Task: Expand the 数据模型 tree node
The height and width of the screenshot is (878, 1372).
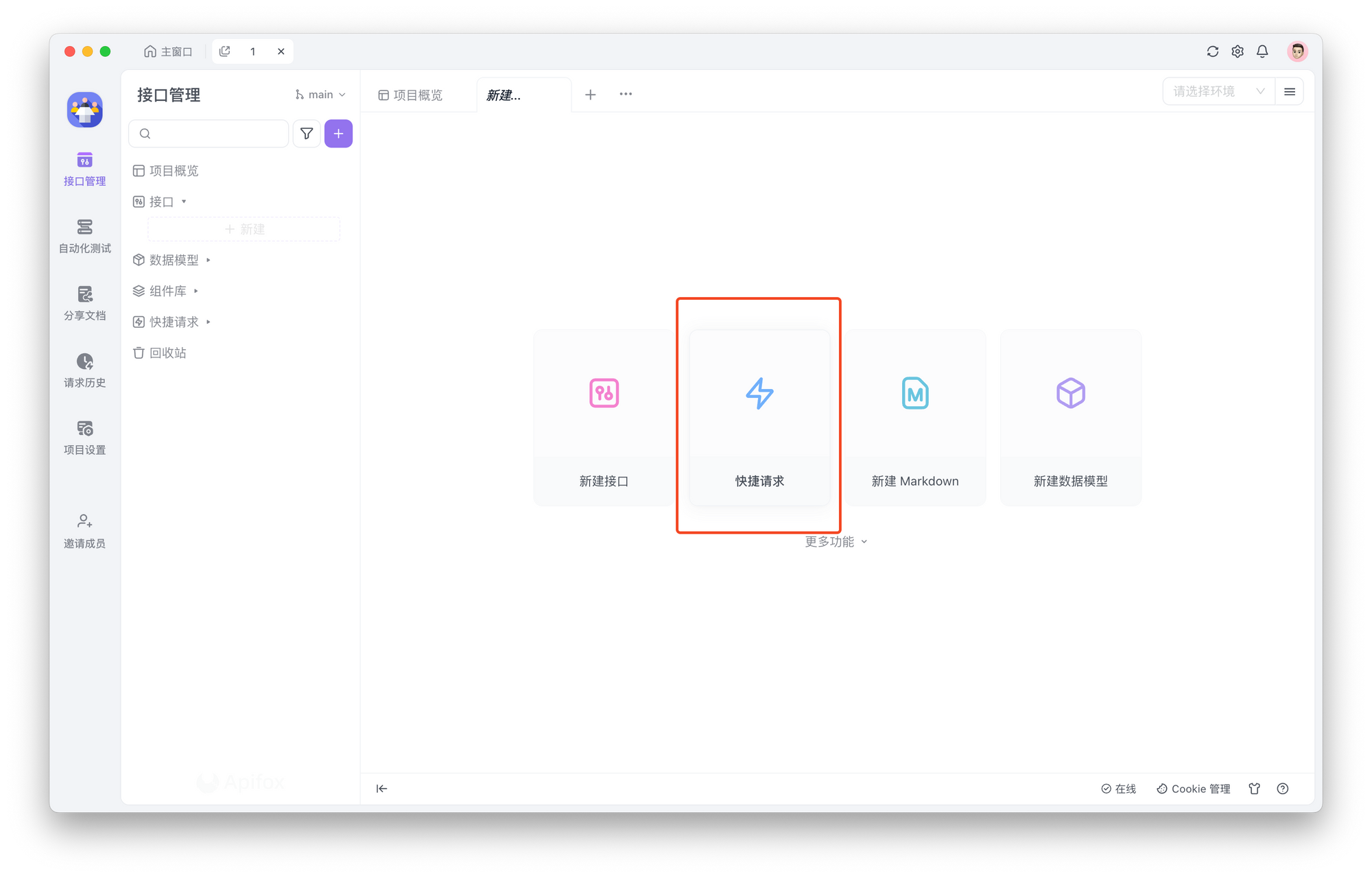Action: coord(209,260)
